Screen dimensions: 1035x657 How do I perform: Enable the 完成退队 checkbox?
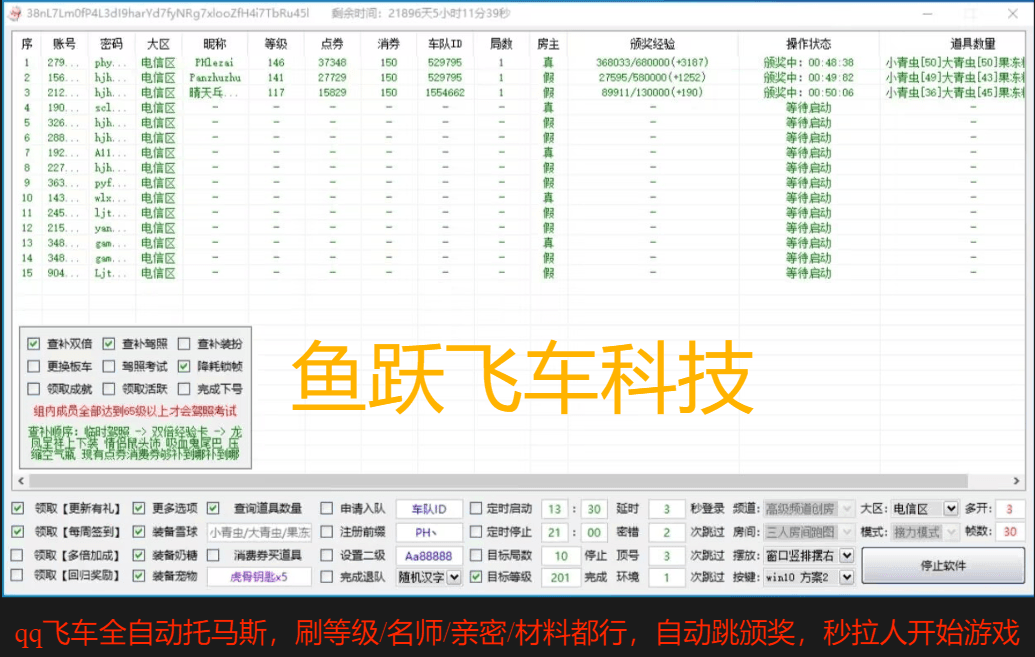tap(327, 576)
